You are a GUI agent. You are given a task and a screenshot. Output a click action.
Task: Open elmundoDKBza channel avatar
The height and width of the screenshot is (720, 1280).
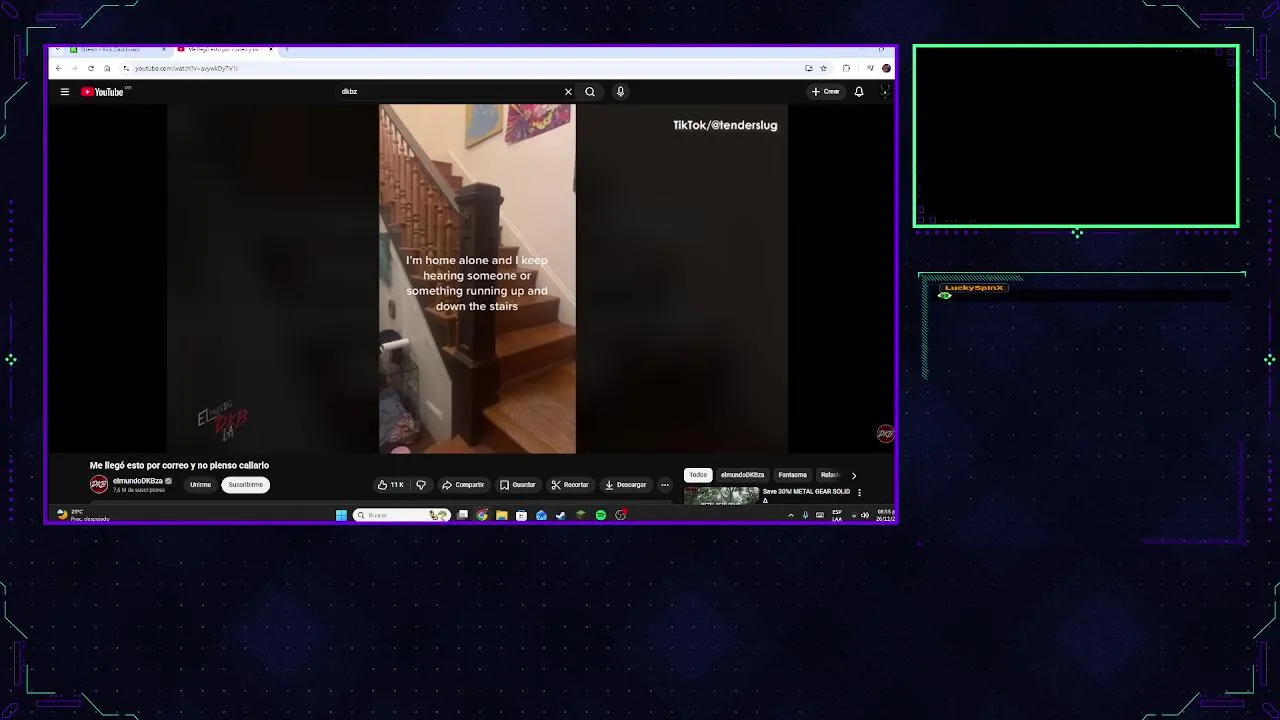pos(99,484)
